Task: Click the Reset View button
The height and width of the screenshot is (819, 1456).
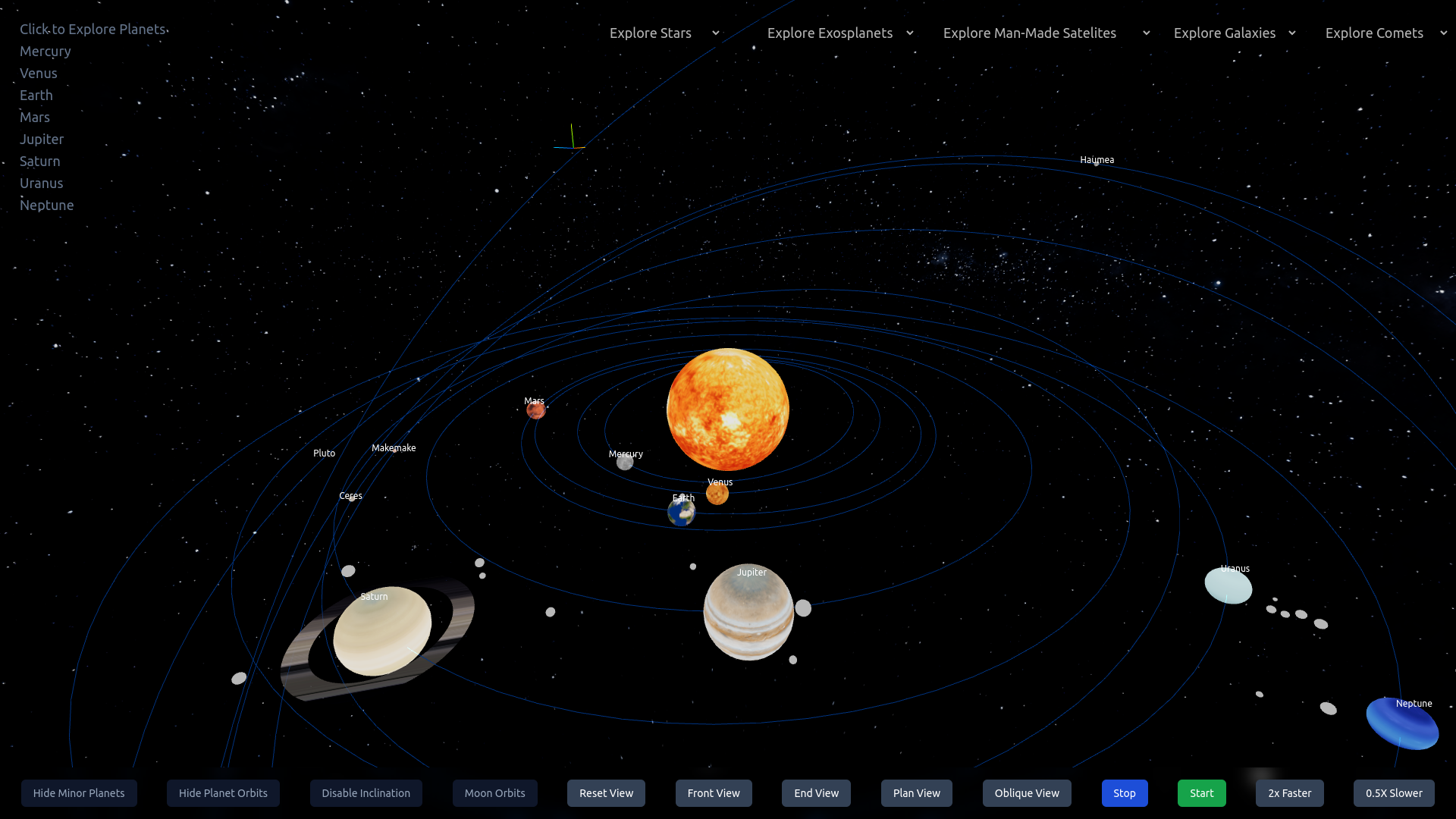Action: point(606,793)
